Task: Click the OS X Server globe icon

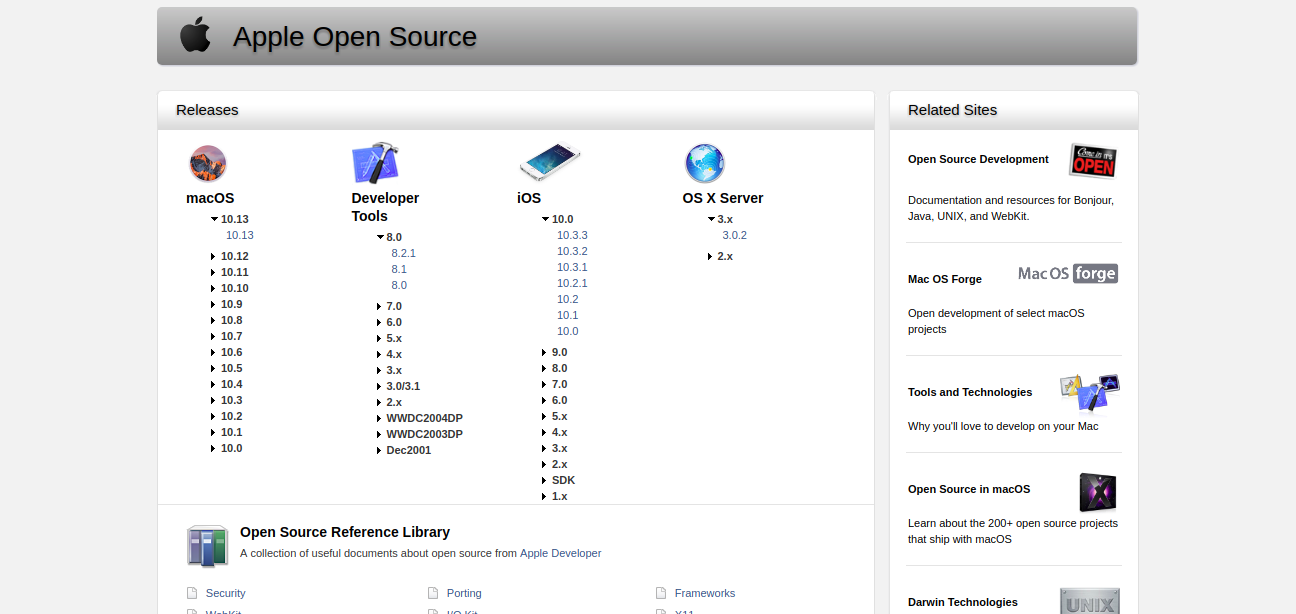Action: pyautogui.click(x=704, y=163)
